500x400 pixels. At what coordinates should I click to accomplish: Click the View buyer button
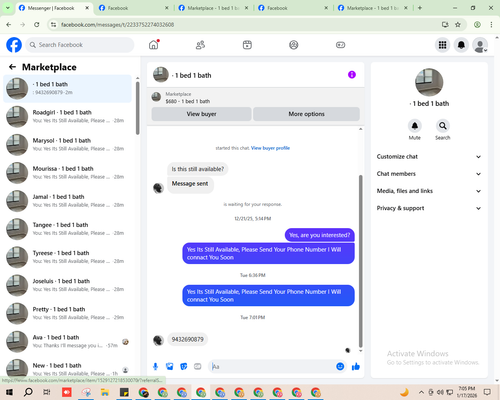pyautogui.click(x=201, y=114)
